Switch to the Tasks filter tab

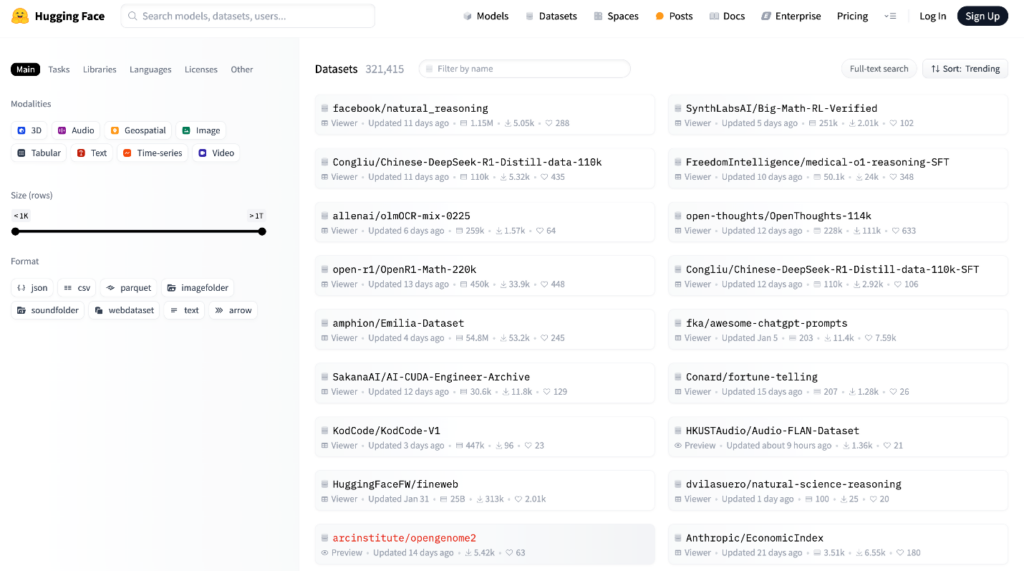[x=59, y=69]
